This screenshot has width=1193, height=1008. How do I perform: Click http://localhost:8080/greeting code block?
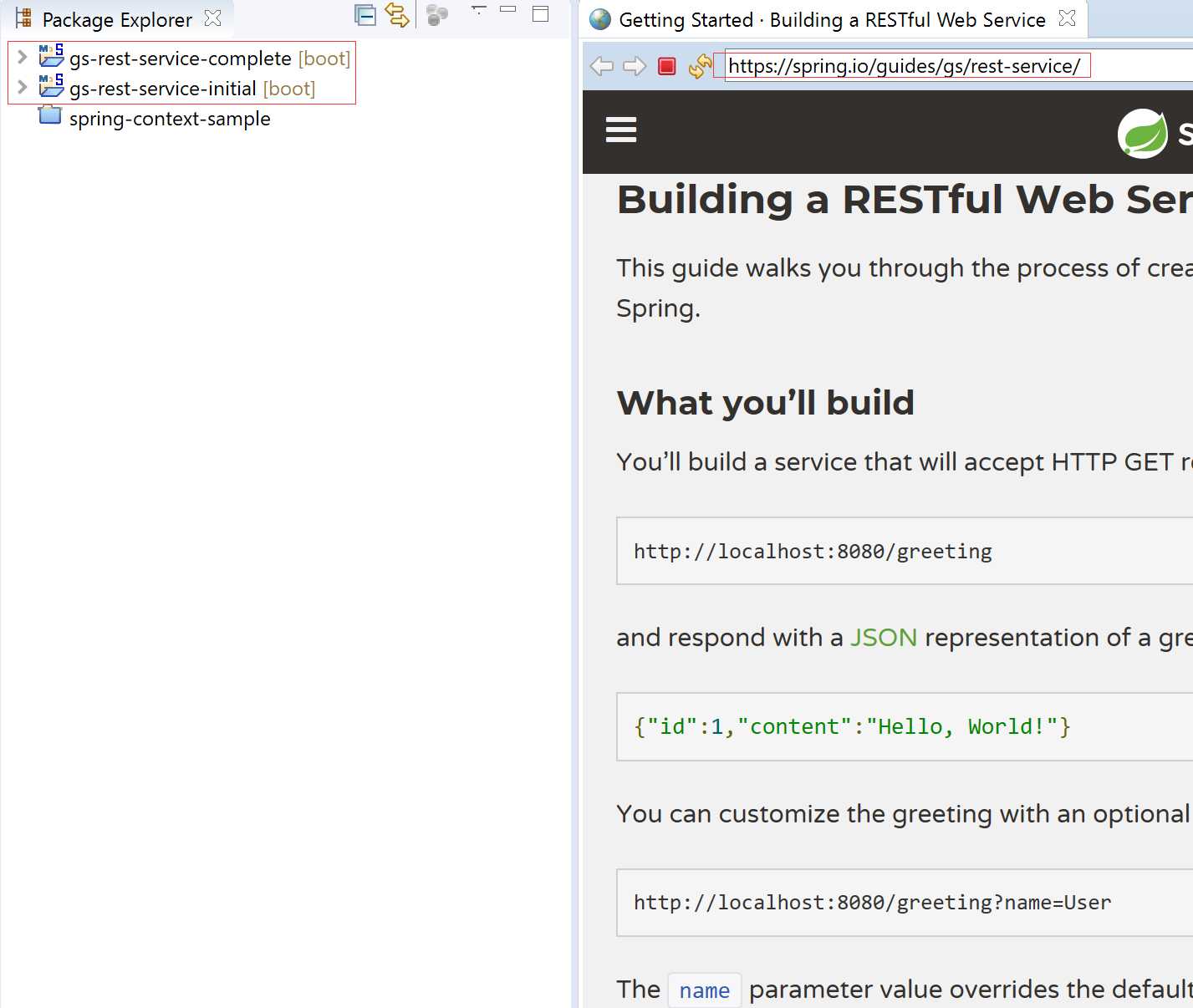pos(905,551)
